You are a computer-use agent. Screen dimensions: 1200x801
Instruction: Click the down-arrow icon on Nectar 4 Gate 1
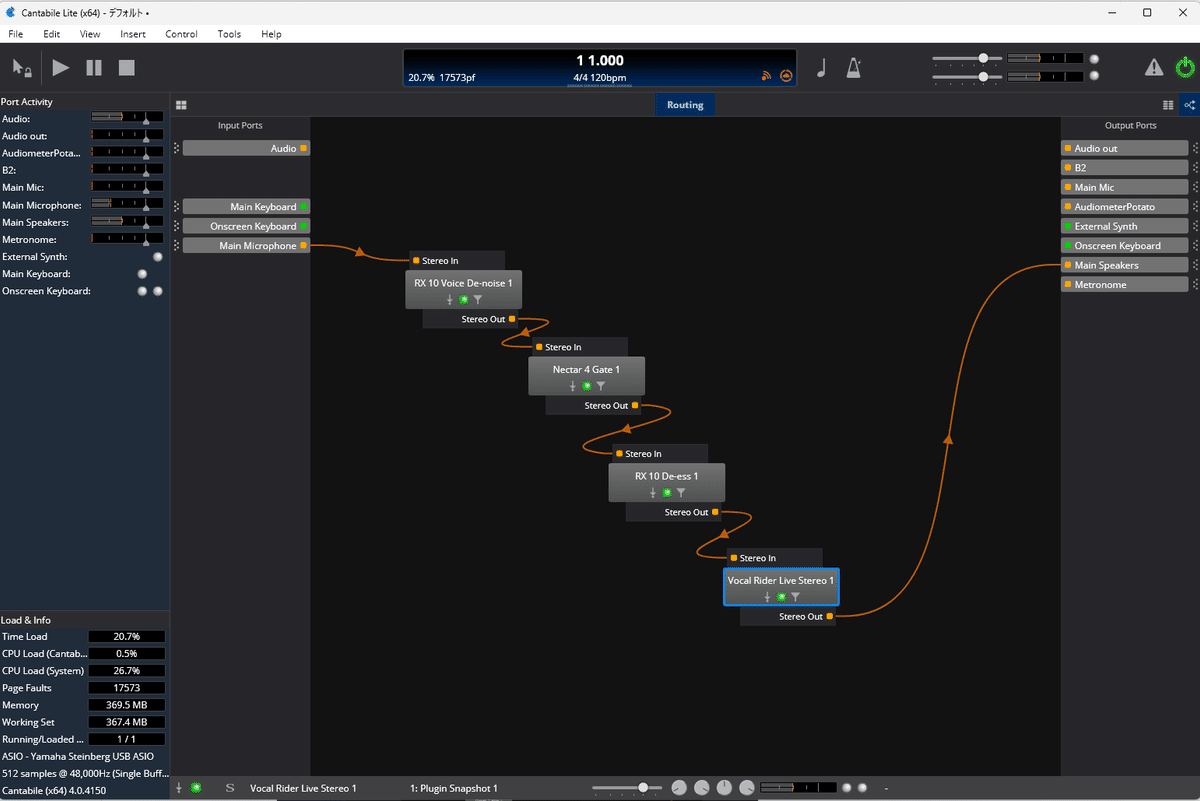573,386
